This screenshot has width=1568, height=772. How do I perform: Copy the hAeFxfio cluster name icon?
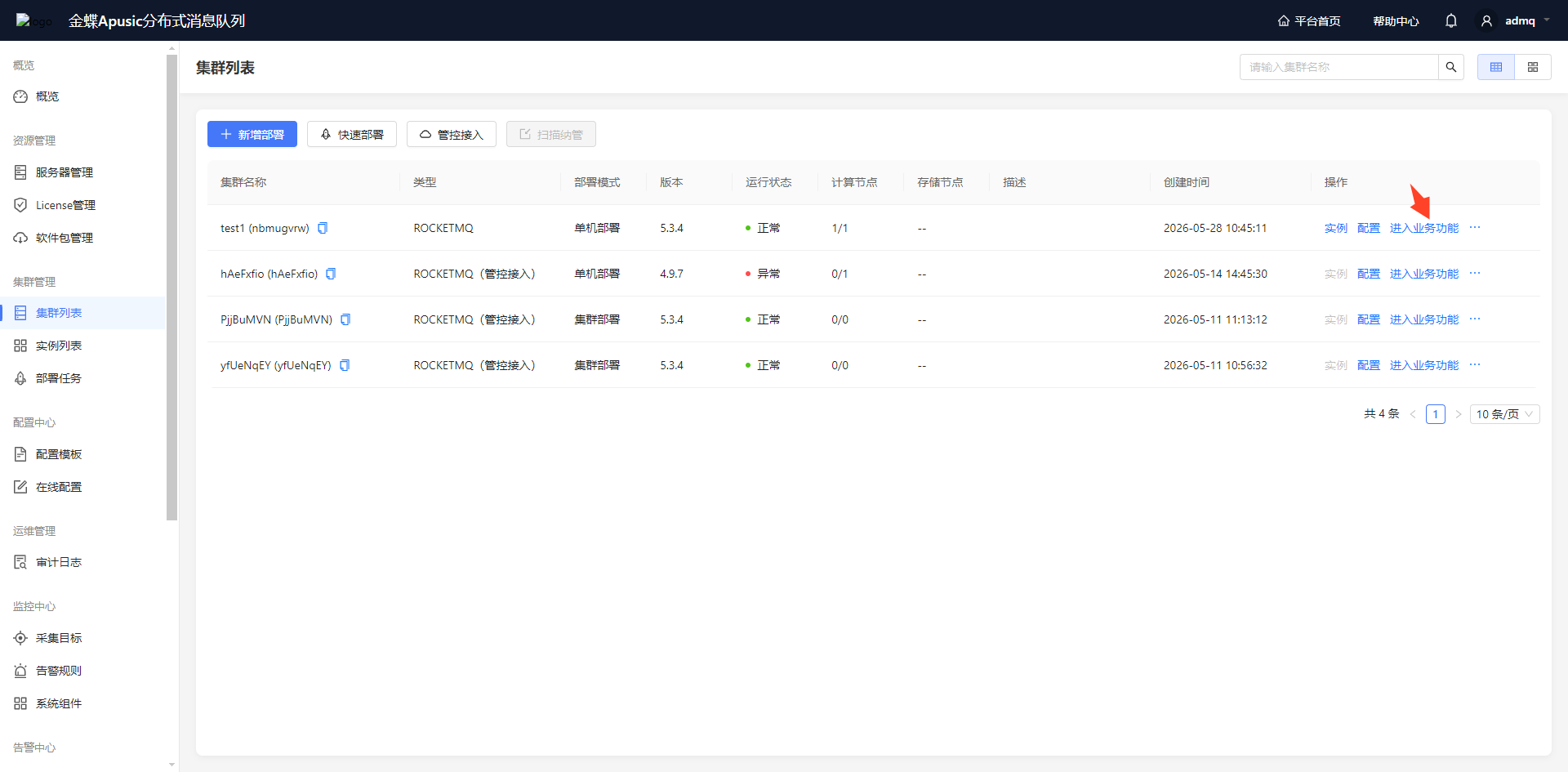point(331,274)
